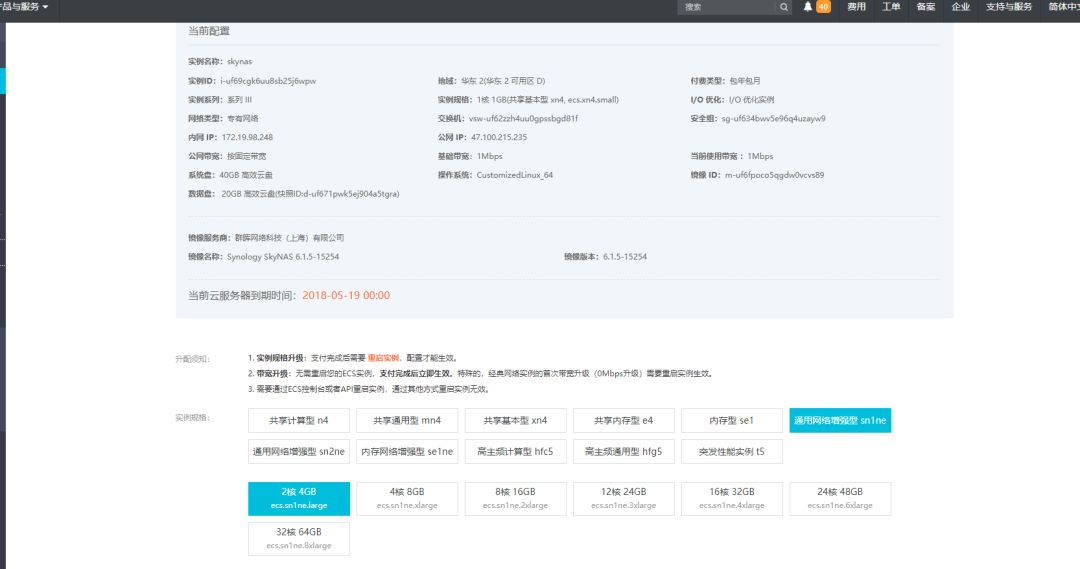This screenshot has width=1080, height=569.
Task: Choose 32核 64GB ecs.sn1ne.8xlarge spec
Action: click(x=299, y=539)
